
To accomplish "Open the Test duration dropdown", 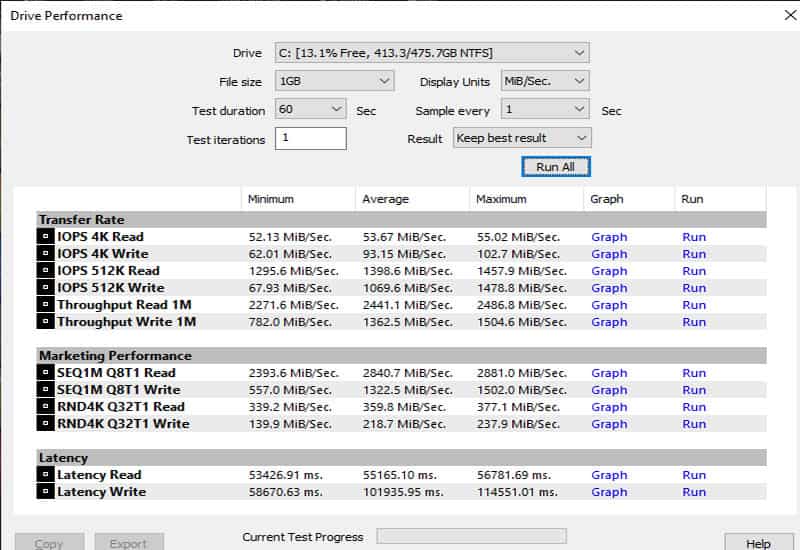I will point(311,109).
